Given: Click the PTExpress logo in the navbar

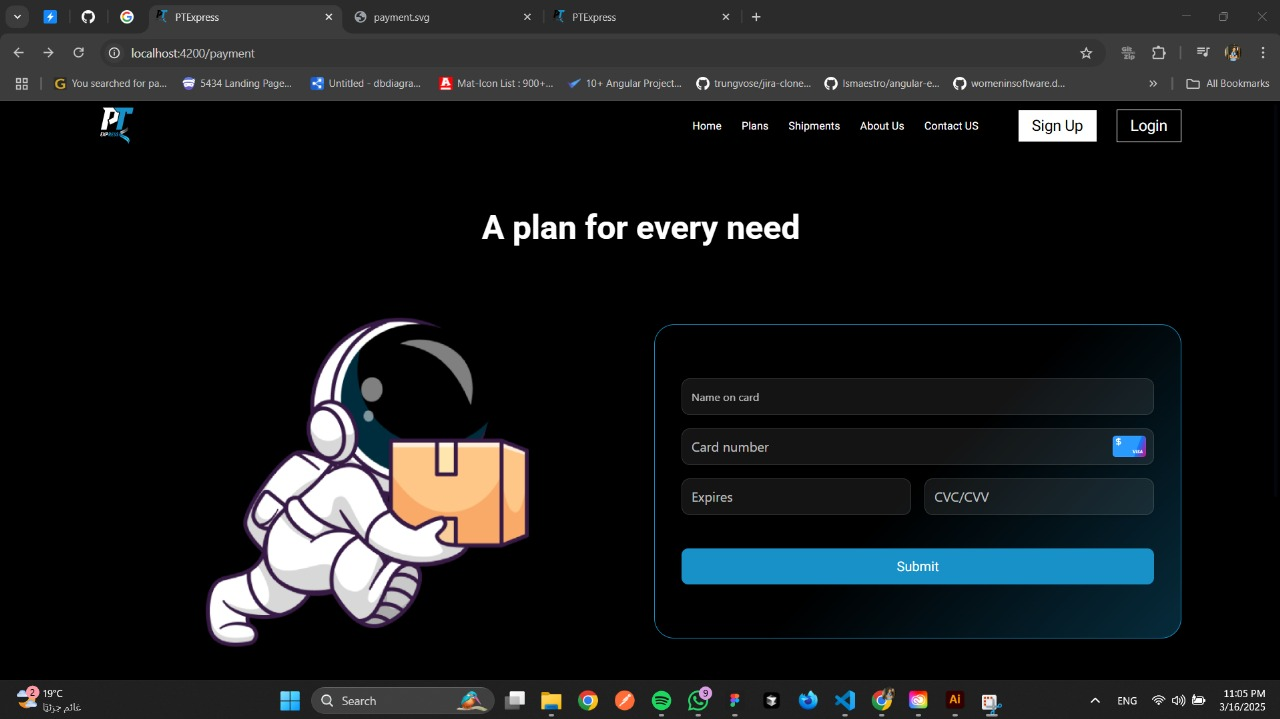Looking at the screenshot, I should 115,125.
